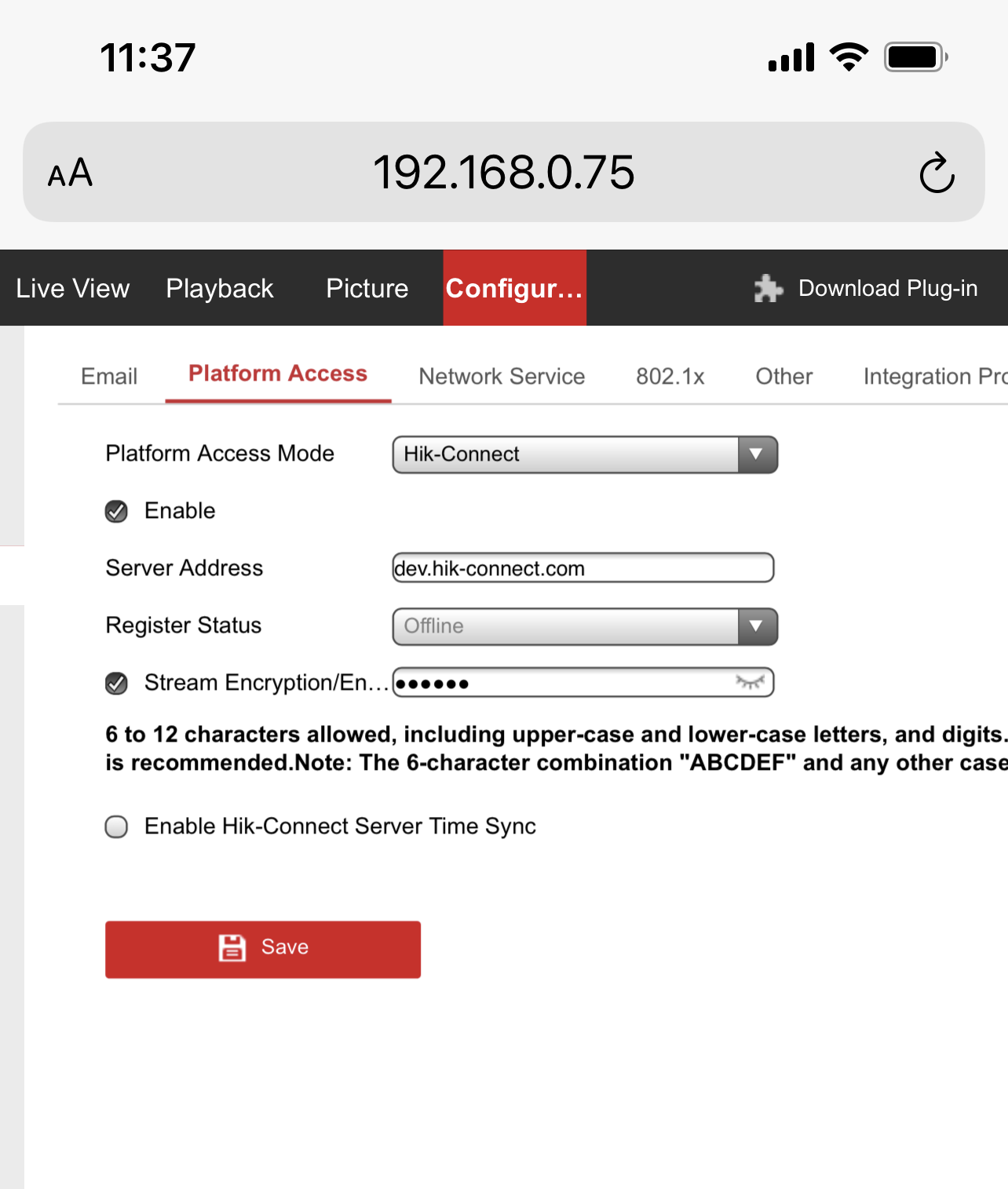
Task: Click the floppy disk icon on Save
Action: (x=232, y=947)
